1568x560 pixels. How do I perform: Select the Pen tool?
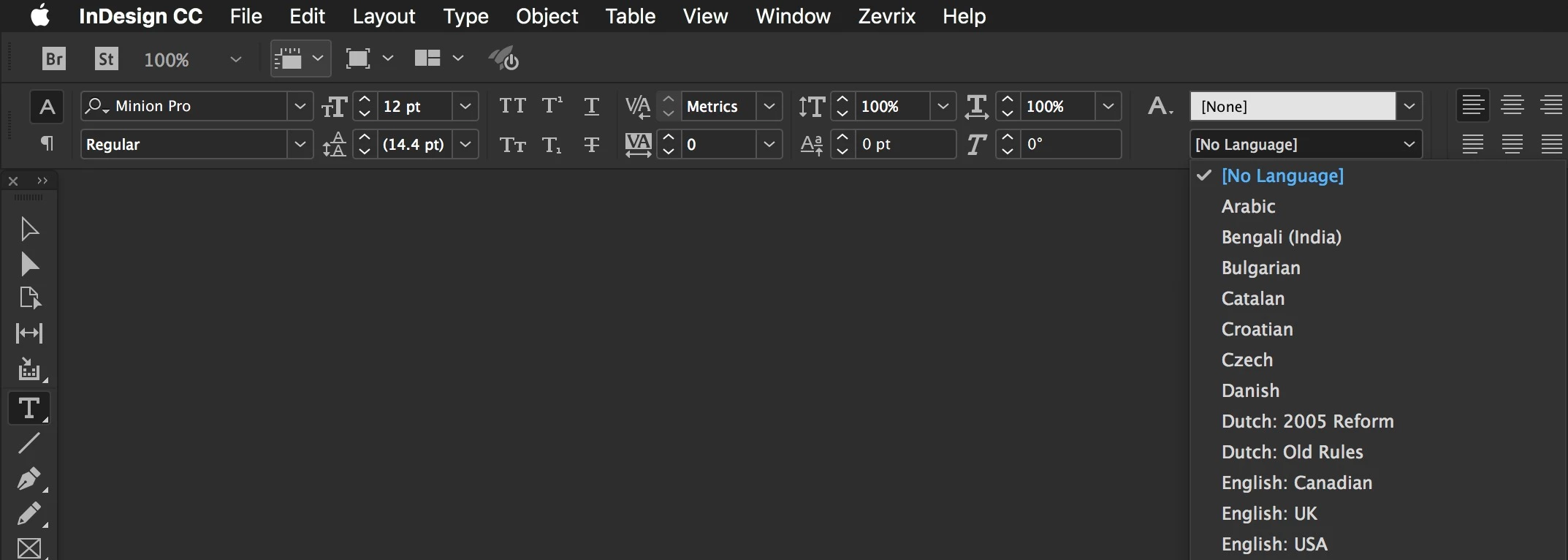click(29, 479)
